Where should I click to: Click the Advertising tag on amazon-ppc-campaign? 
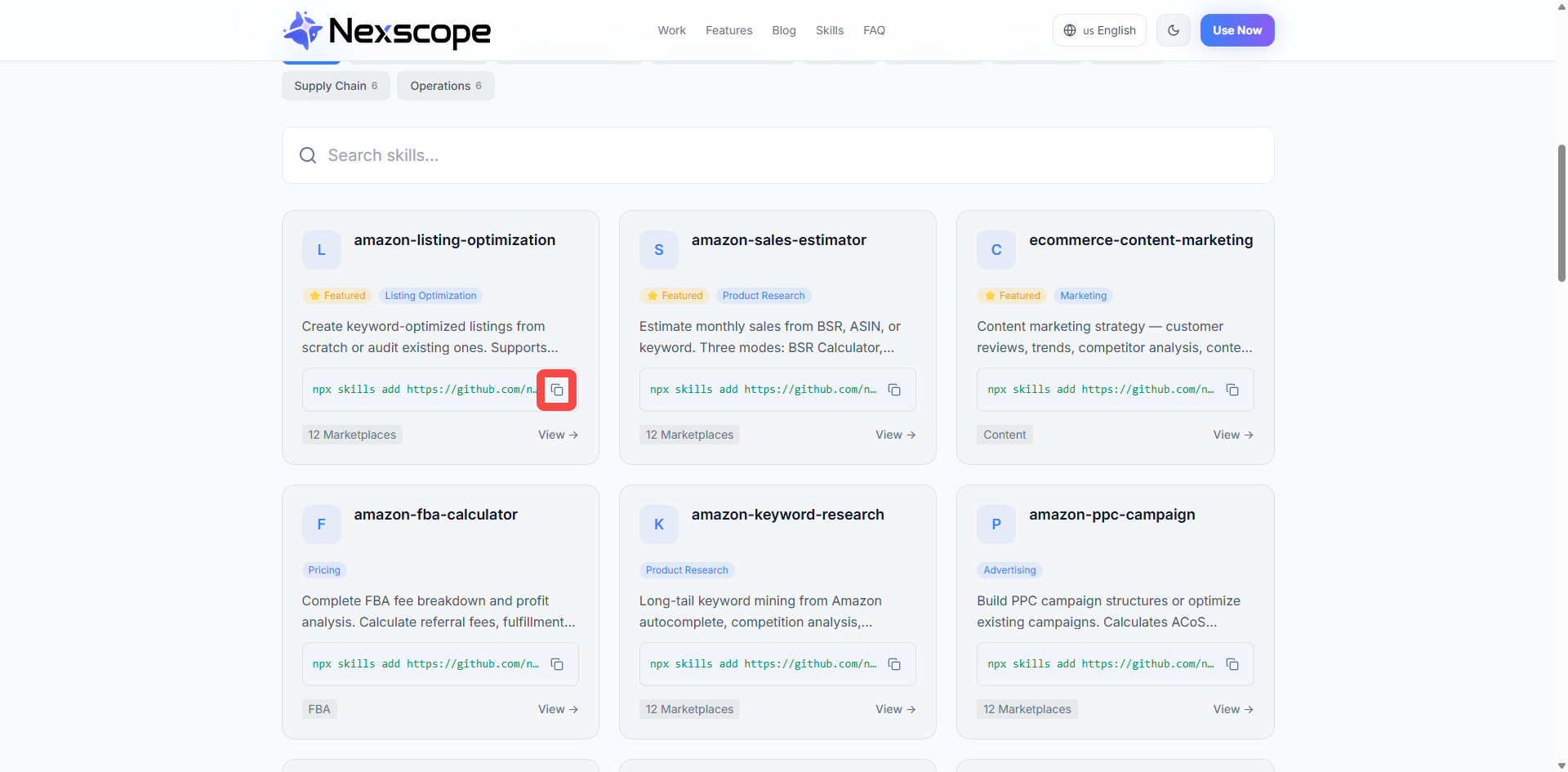click(x=1009, y=570)
